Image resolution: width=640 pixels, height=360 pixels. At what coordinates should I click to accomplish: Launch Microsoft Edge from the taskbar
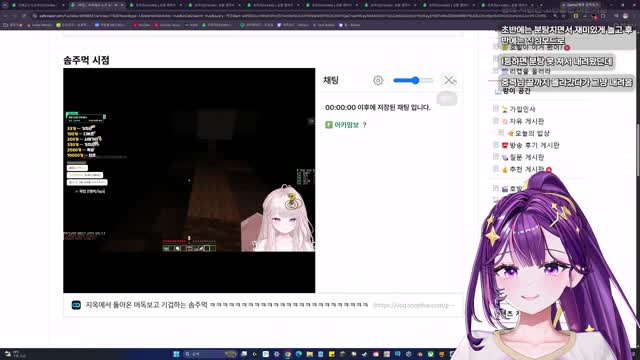point(298,354)
